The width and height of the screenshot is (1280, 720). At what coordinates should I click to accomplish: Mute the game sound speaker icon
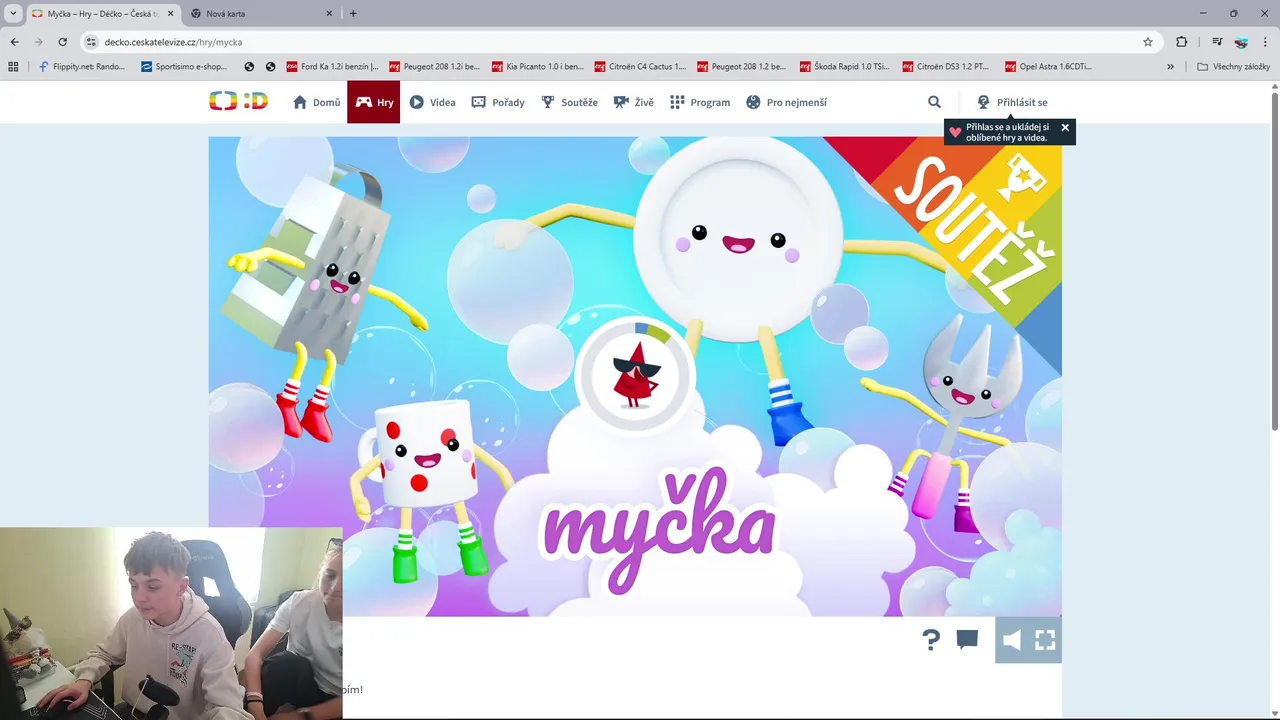(x=1012, y=640)
